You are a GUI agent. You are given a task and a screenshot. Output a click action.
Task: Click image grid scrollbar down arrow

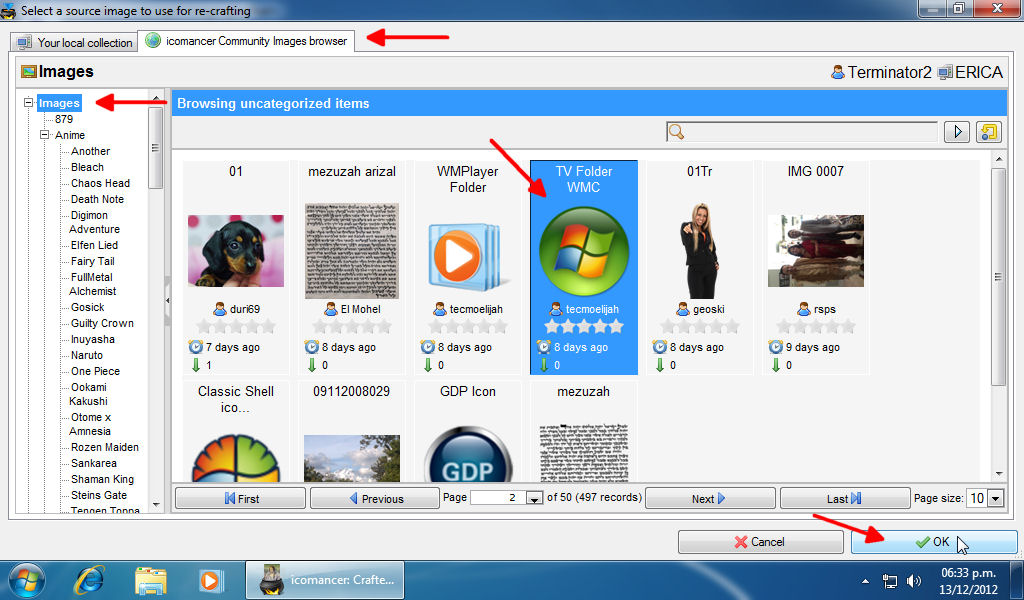(x=998, y=474)
